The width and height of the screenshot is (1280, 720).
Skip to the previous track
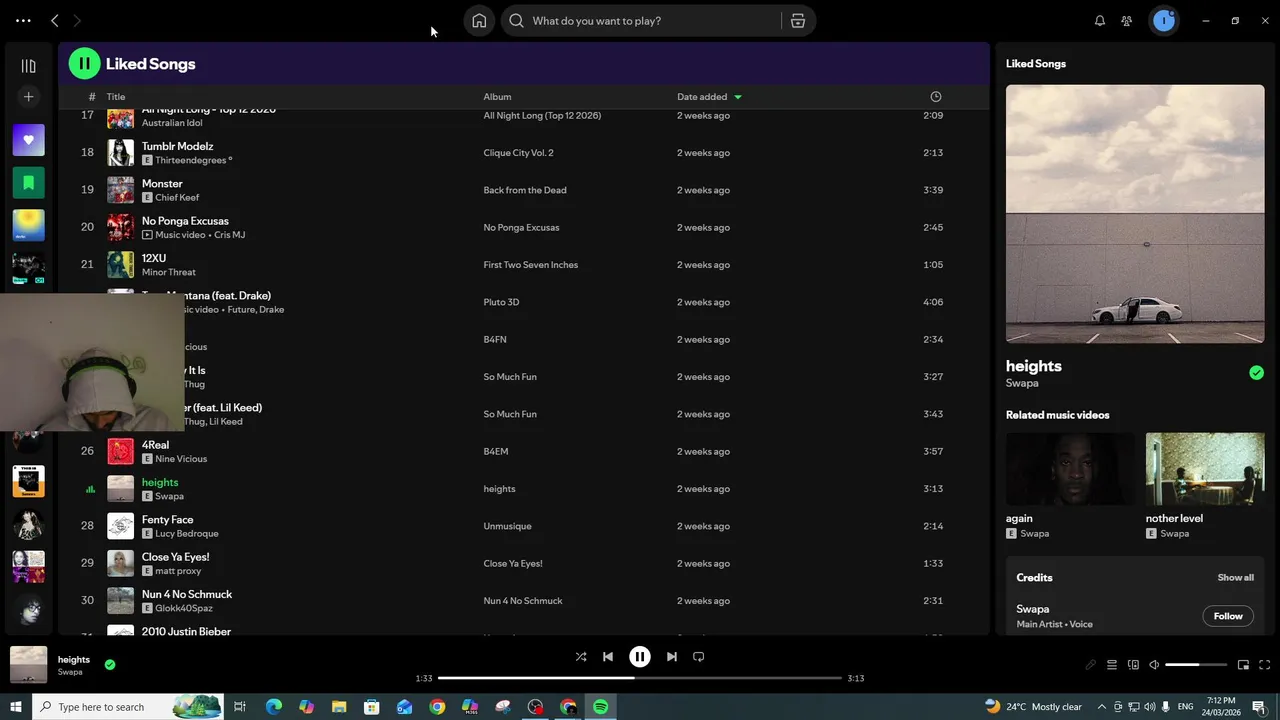click(x=608, y=657)
